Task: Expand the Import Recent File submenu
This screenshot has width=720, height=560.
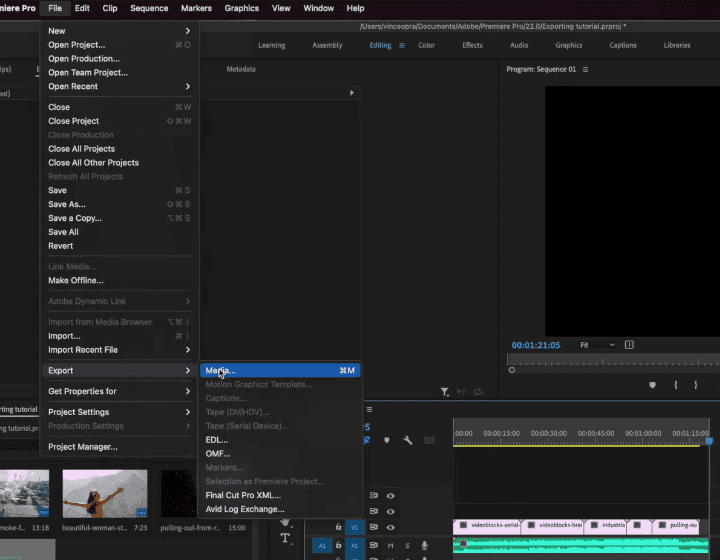Action: [187, 350]
